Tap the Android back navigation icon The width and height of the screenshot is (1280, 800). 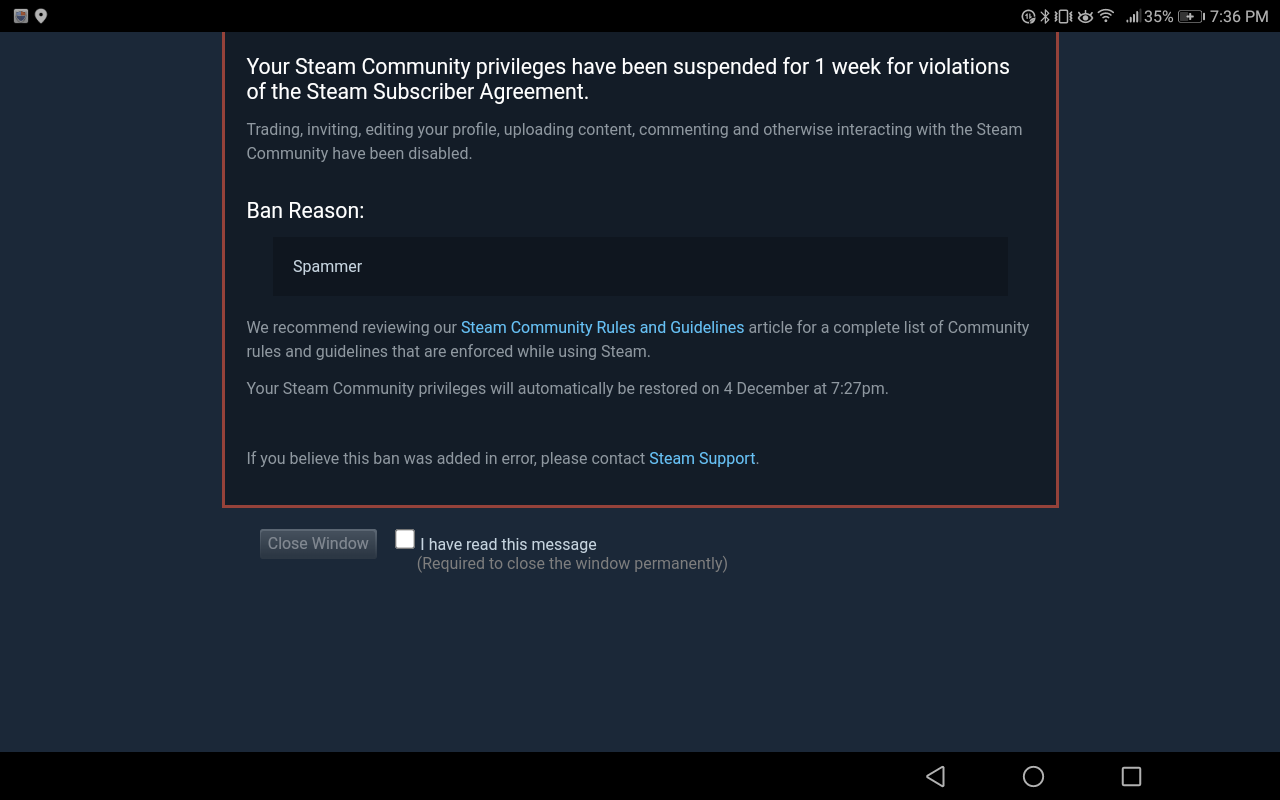(936, 776)
